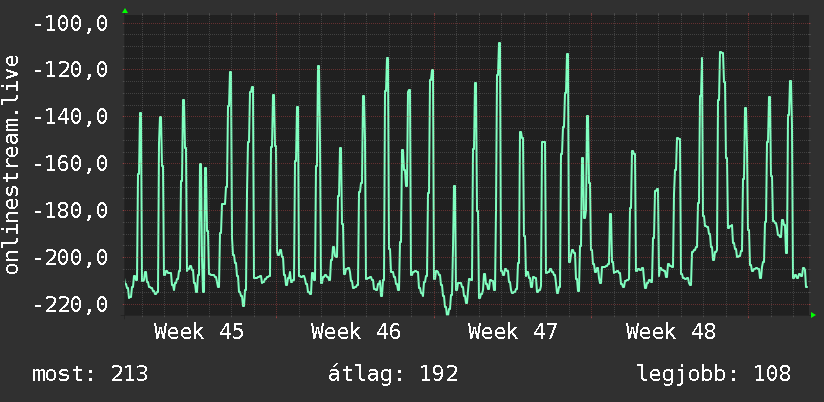Viewport: 824px width, 402px height.
Task: Click the "Week 48" axis label
Action: click(670, 332)
